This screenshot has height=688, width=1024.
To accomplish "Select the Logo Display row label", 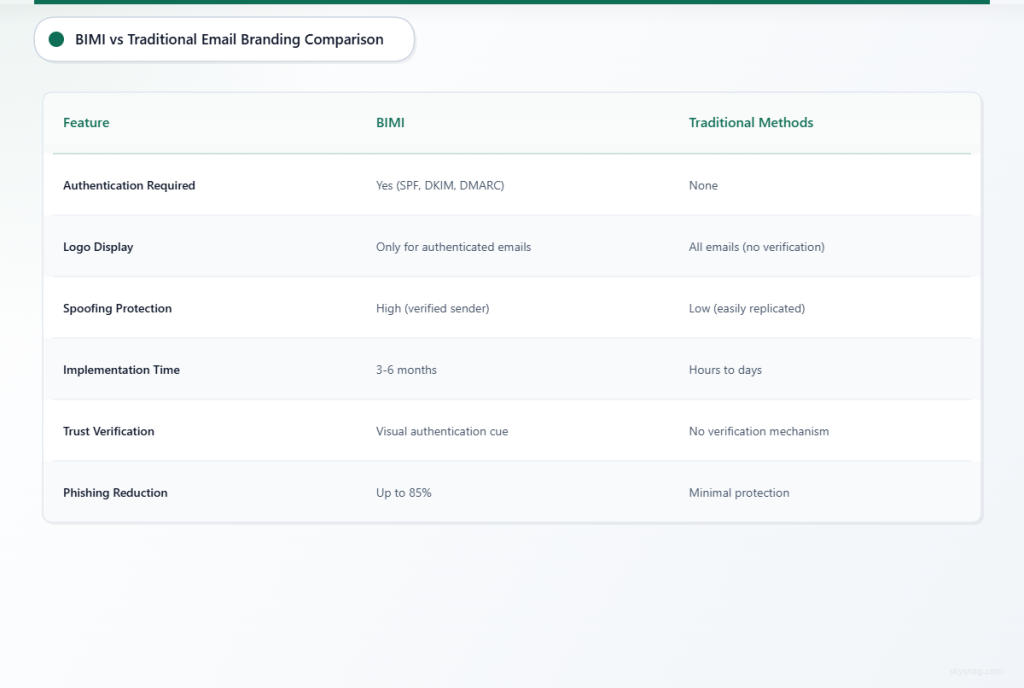I will click(98, 247).
